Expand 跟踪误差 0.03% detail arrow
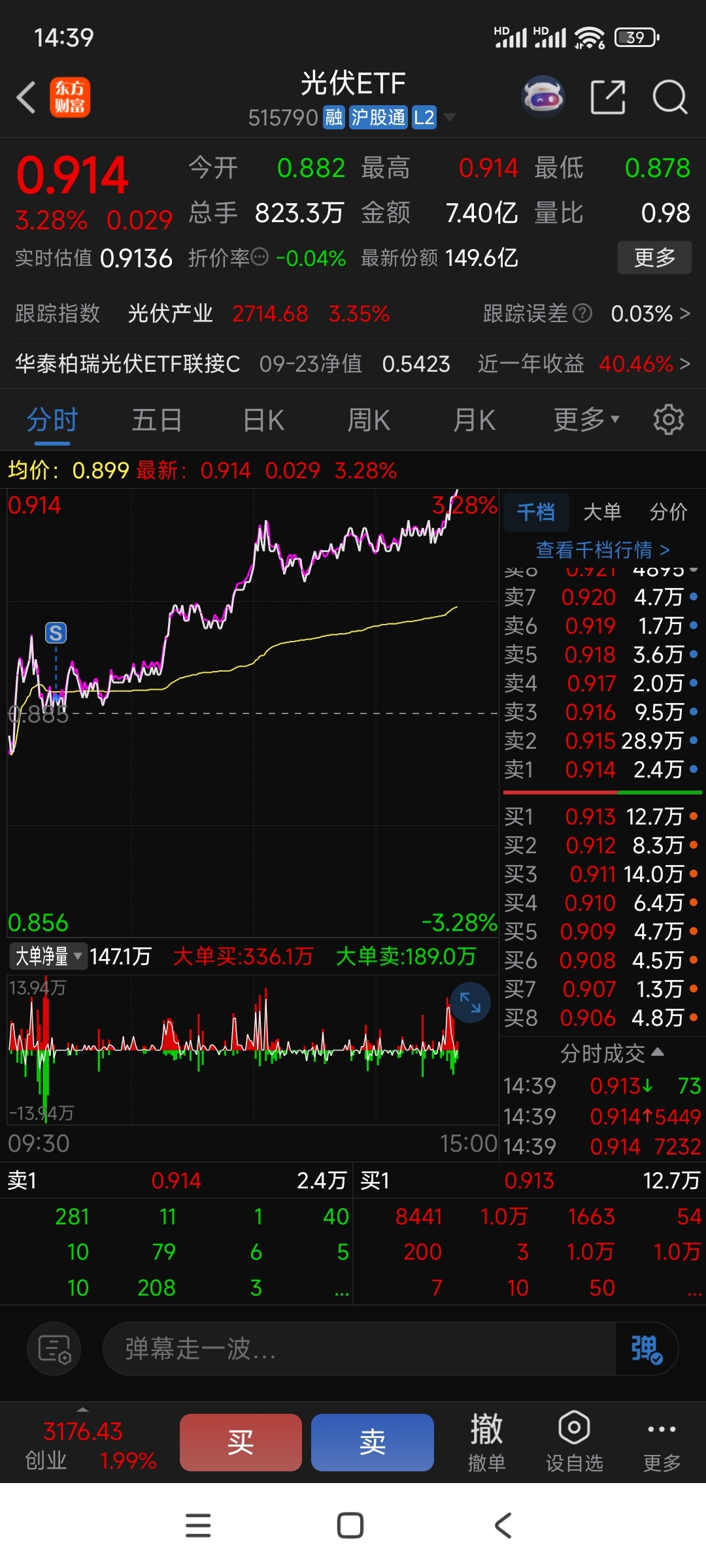The width and height of the screenshot is (706, 1568). coord(684,314)
